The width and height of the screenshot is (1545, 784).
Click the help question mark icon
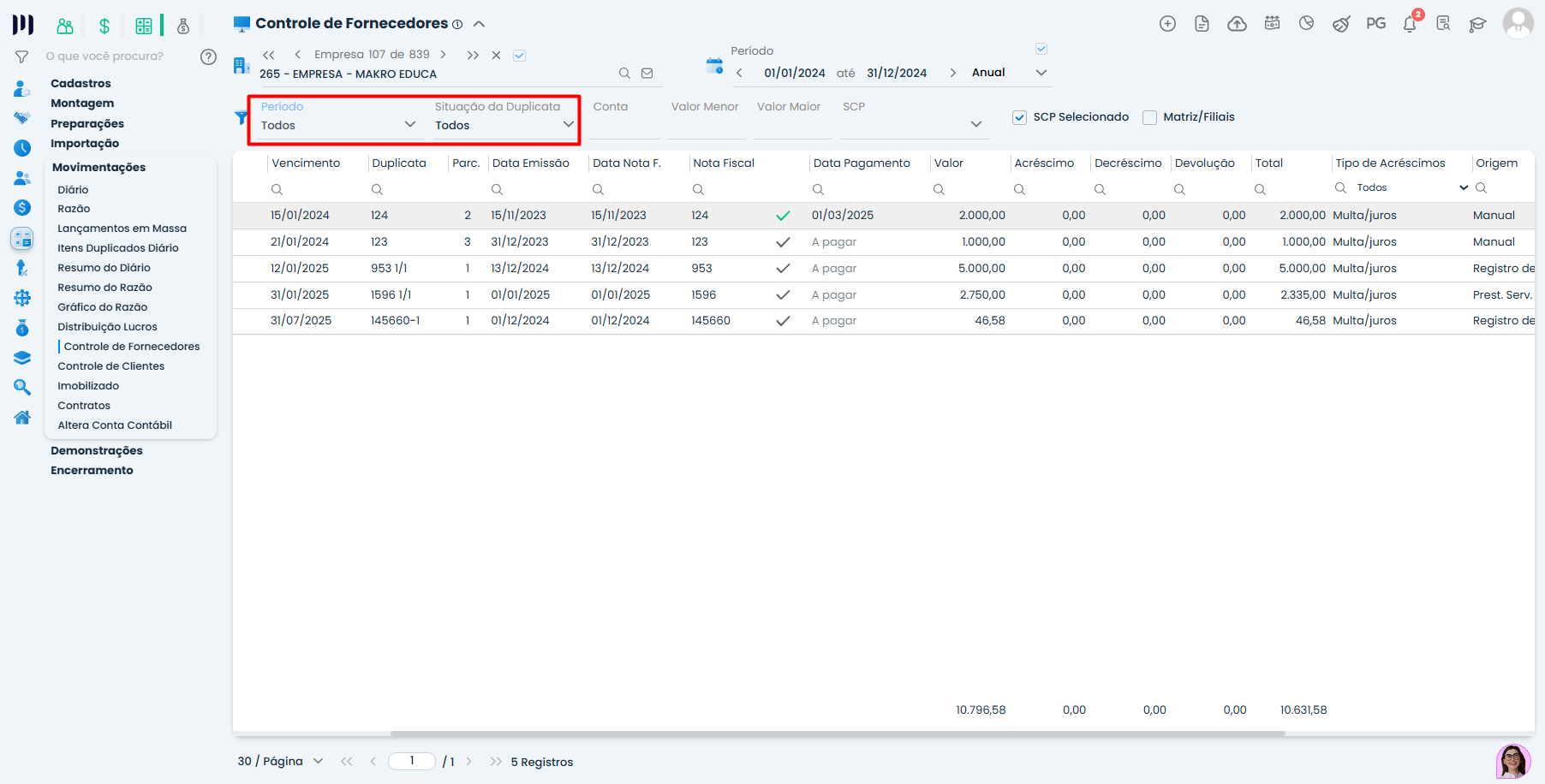point(208,56)
